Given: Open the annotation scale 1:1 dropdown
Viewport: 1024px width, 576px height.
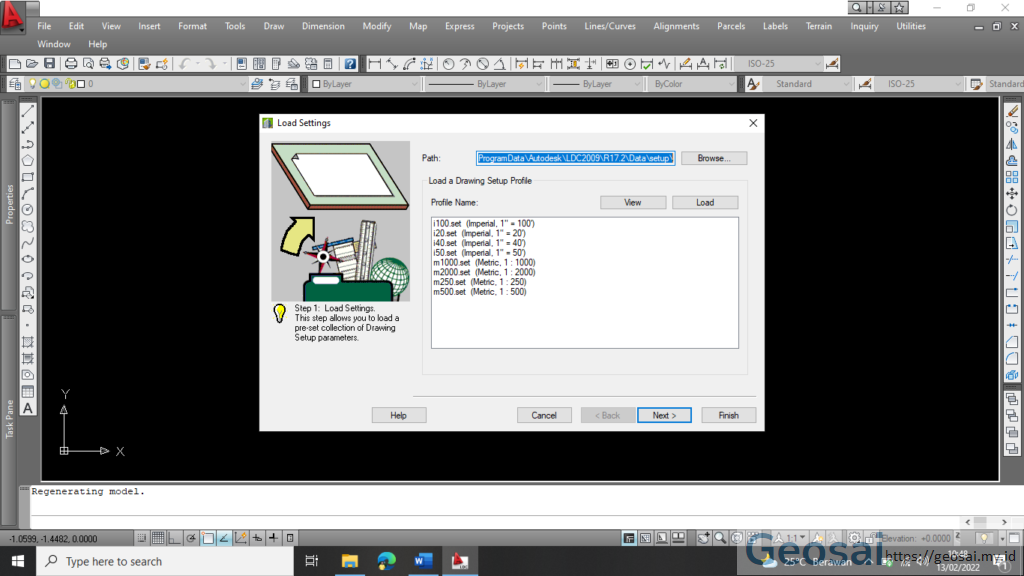Looking at the screenshot, I should pyautogui.click(x=801, y=538).
